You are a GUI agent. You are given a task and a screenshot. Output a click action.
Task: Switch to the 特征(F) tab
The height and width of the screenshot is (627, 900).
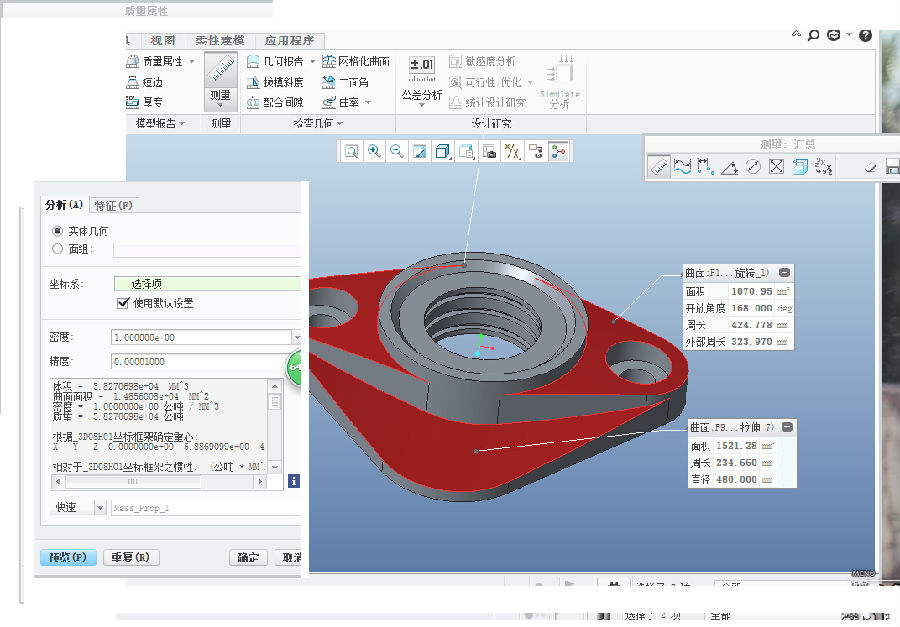[113, 205]
